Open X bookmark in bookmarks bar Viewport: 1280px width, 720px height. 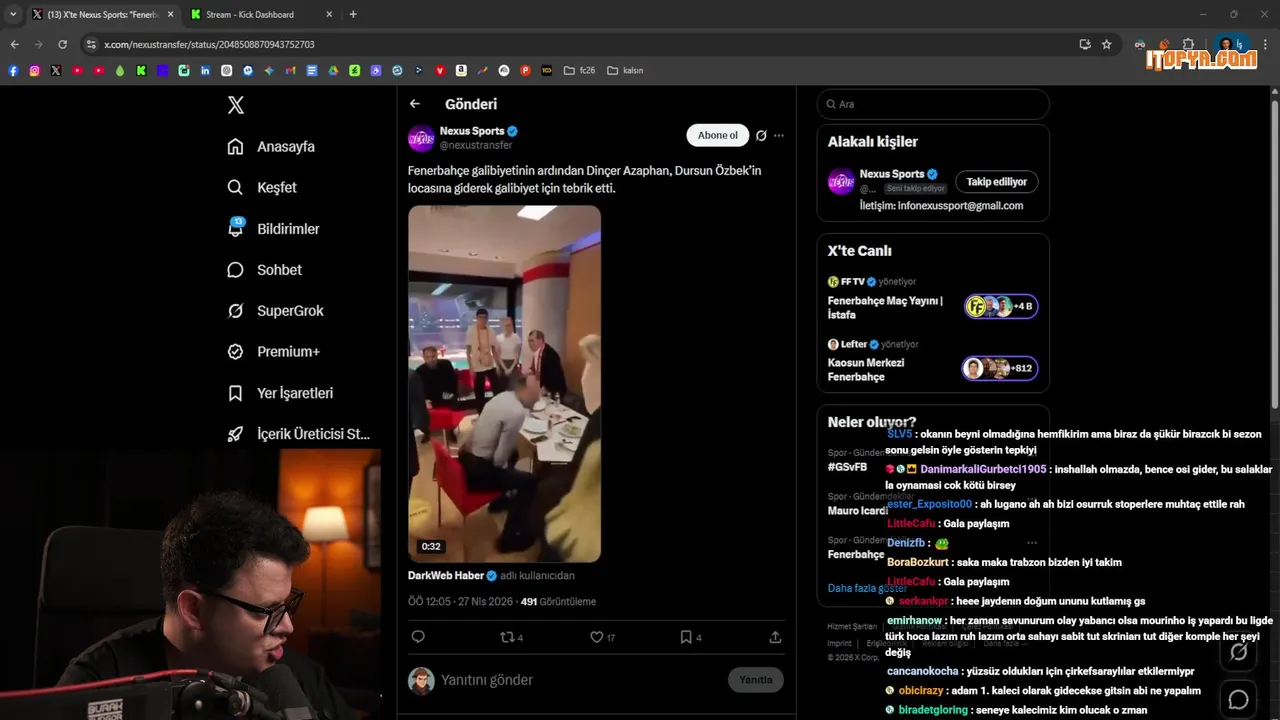pyautogui.click(x=56, y=70)
